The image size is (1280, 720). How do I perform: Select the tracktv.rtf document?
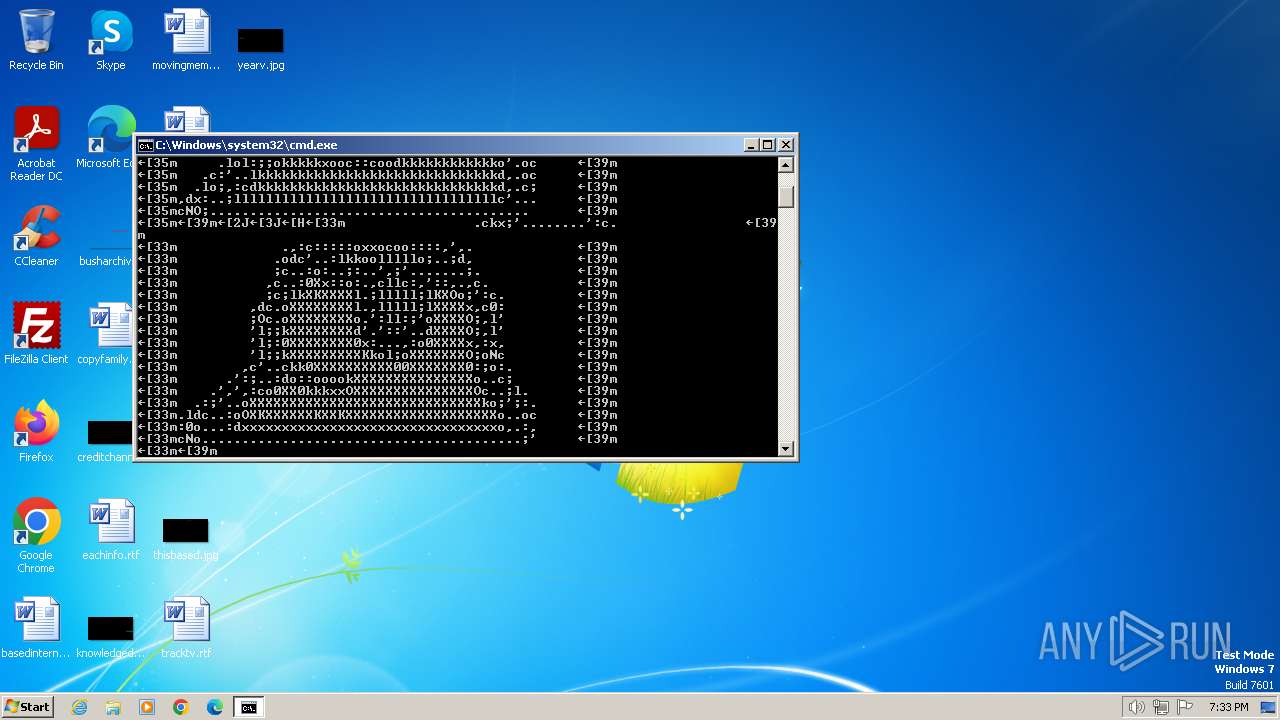tap(186, 628)
